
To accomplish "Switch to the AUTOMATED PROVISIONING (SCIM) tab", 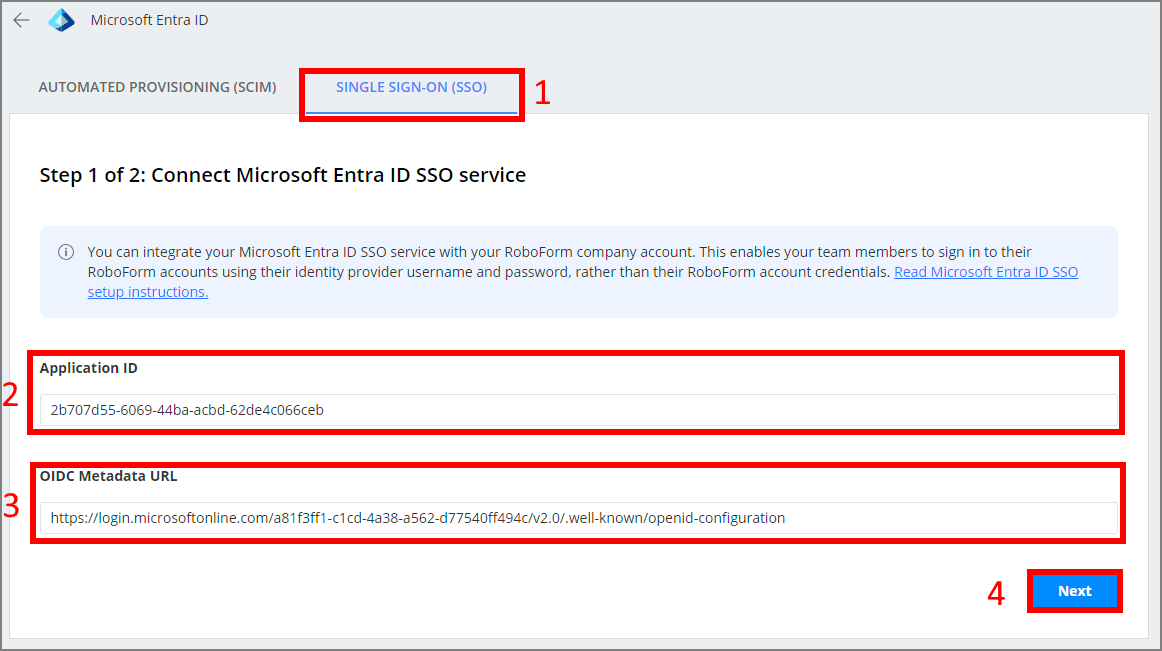I will [x=157, y=87].
